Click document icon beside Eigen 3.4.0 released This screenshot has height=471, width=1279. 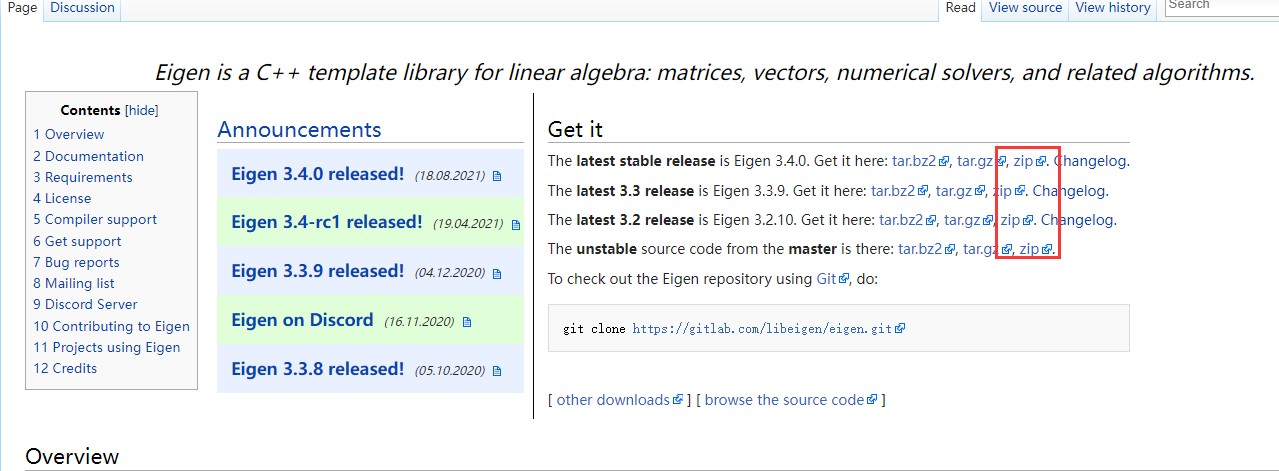[x=497, y=176]
